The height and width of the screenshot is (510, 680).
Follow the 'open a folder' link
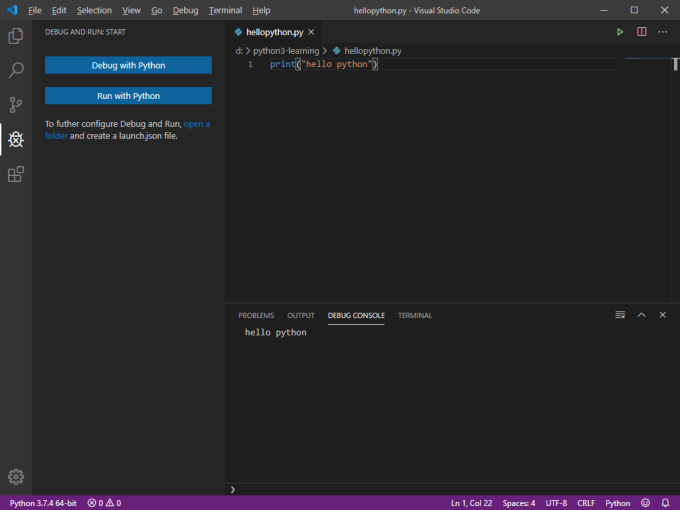click(196, 124)
